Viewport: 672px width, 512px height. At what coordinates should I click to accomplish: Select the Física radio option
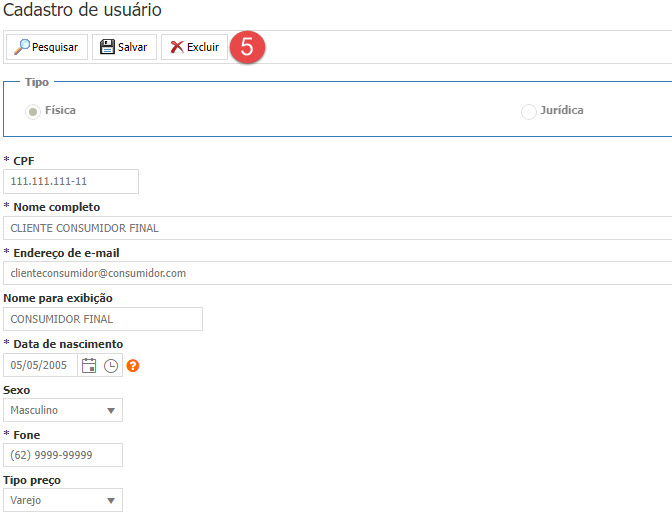pos(35,111)
